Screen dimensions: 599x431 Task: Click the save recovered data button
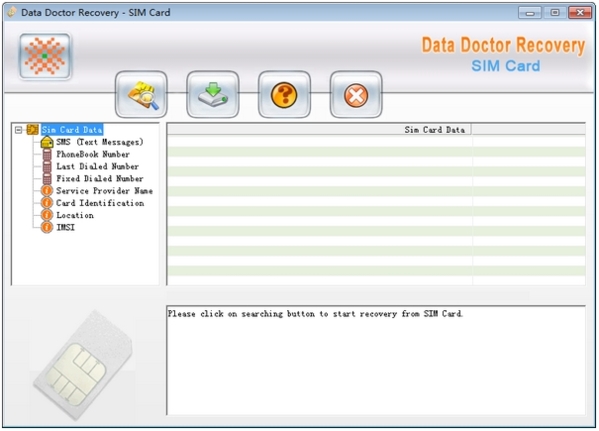pyautogui.click(x=213, y=94)
